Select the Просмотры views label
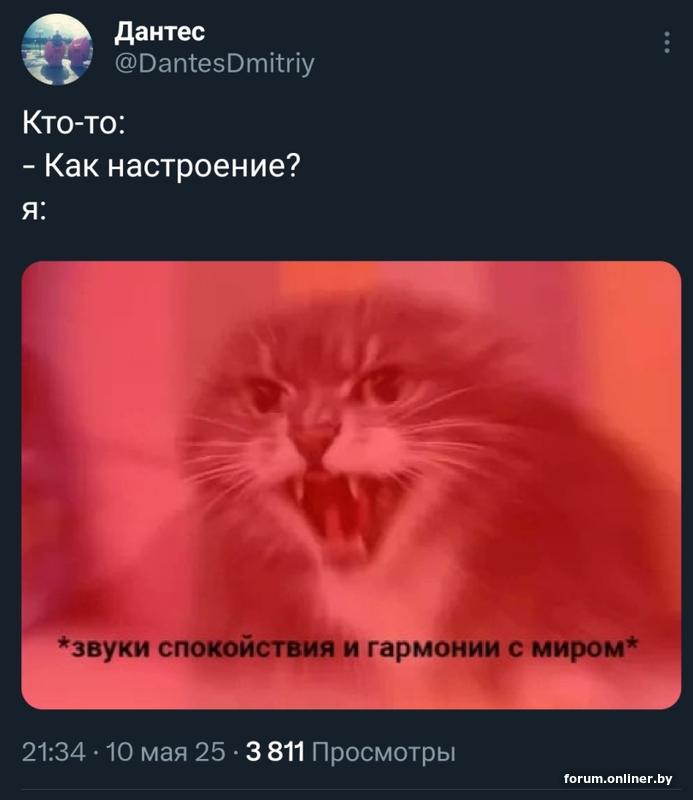This screenshot has height=800, width=693. pyautogui.click(x=383, y=753)
